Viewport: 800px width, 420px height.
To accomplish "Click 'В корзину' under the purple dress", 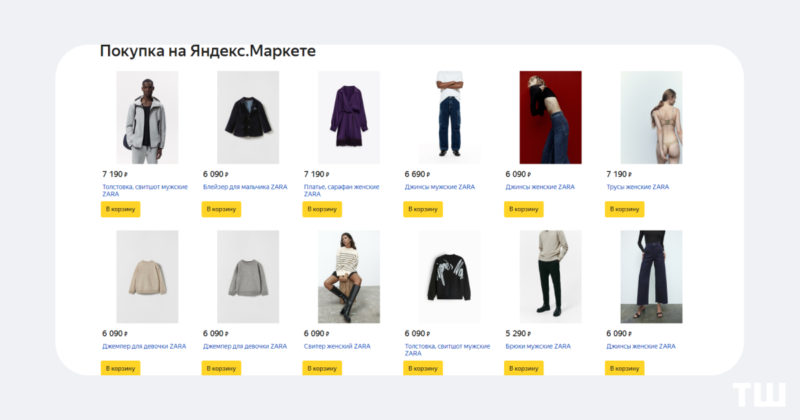I will (x=322, y=209).
